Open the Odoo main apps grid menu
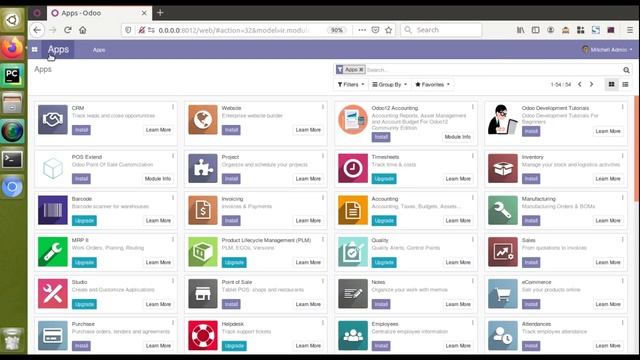640x360 pixels. tap(35, 49)
